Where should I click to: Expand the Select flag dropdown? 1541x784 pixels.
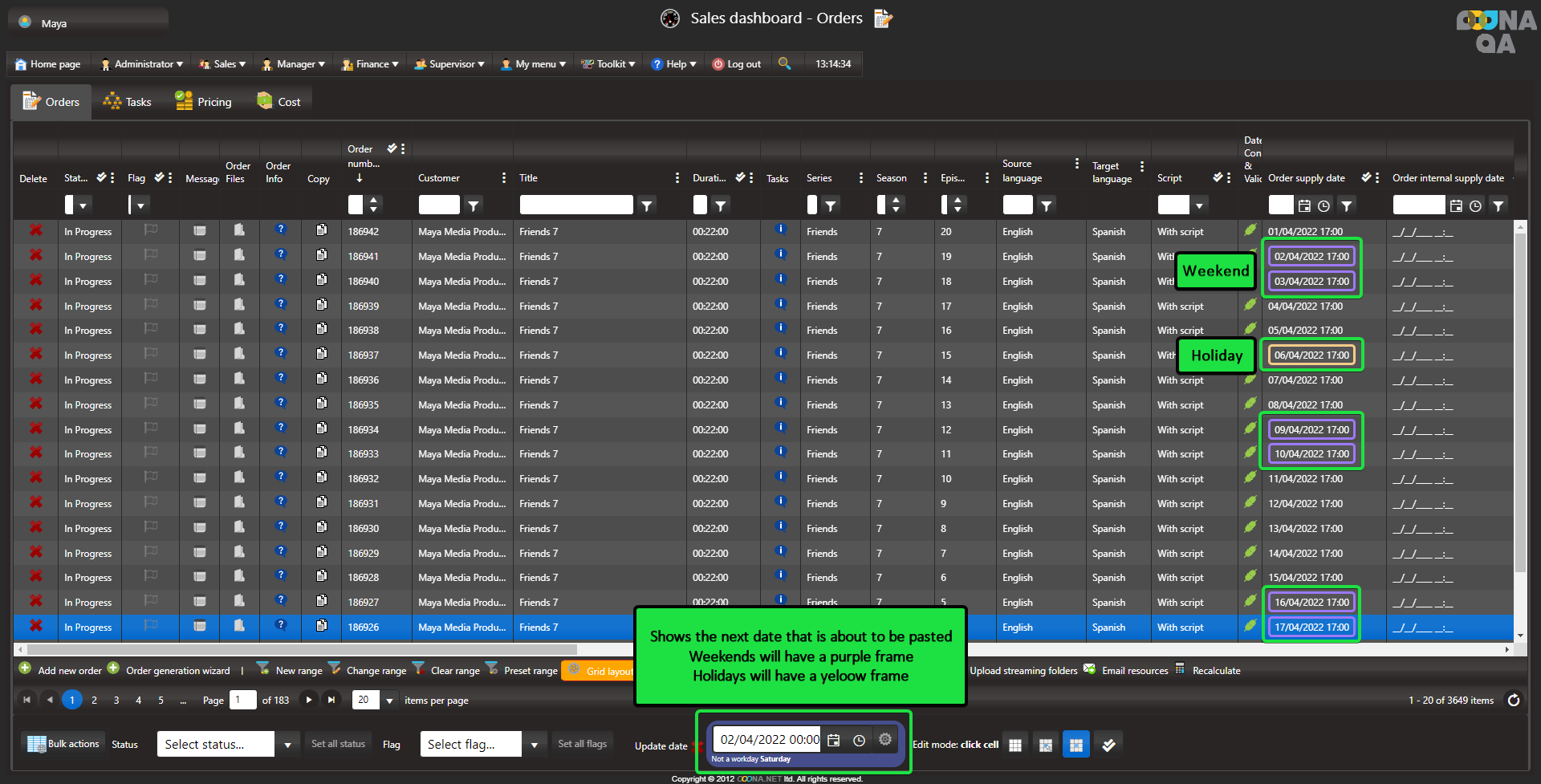(535, 745)
